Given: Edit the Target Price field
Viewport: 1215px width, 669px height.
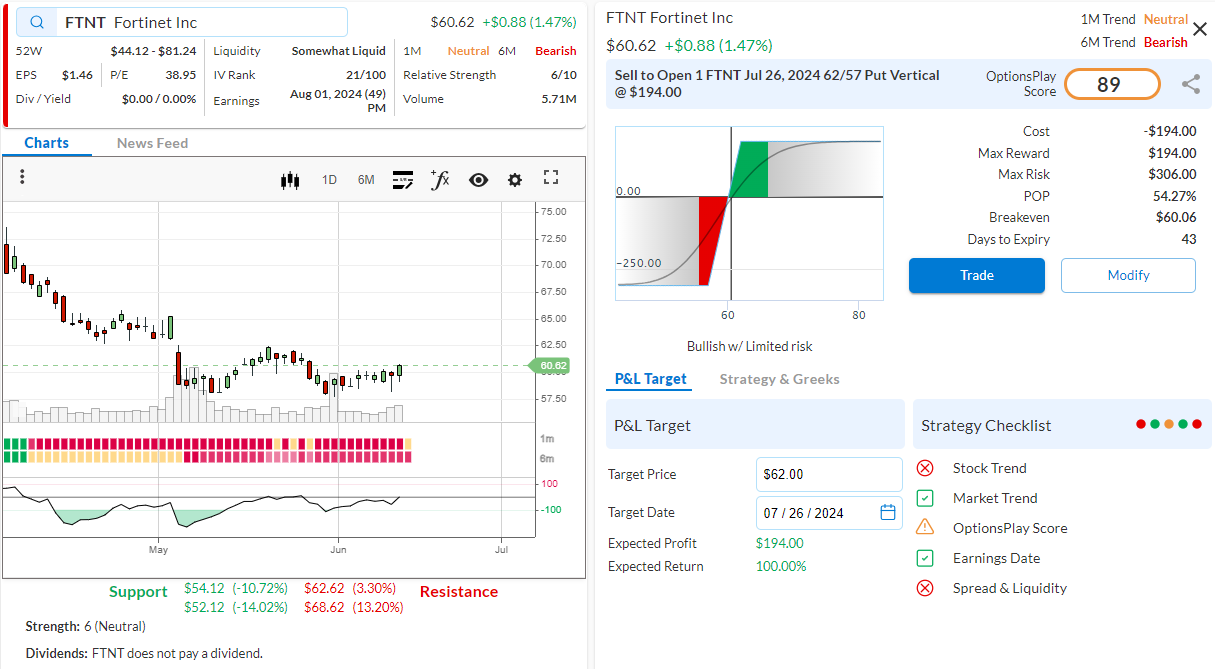Looking at the screenshot, I should point(829,474).
